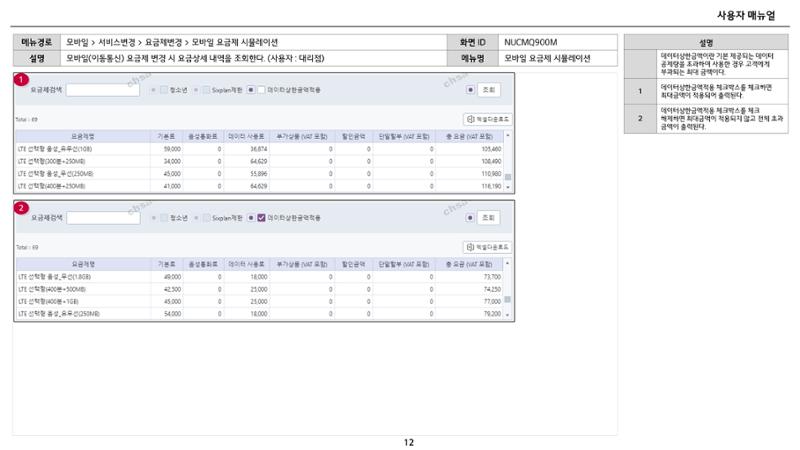Select the row LTE 선택형(400분+1GB)
800x450 pixels.
(x=259, y=302)
